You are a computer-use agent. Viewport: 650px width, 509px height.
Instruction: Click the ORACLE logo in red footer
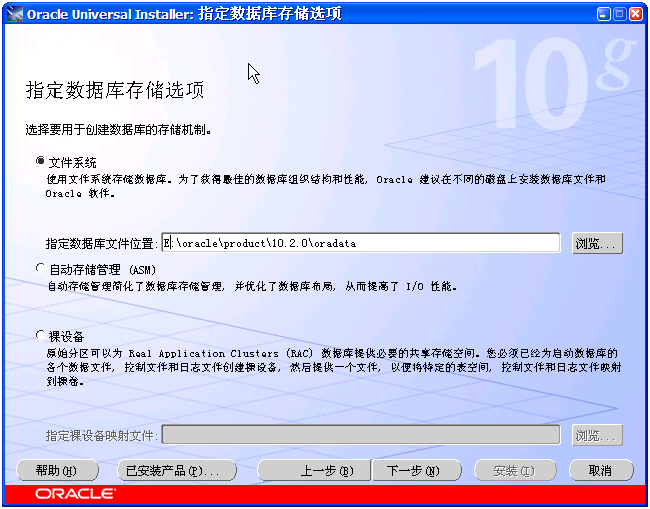[x=75, y=494]
